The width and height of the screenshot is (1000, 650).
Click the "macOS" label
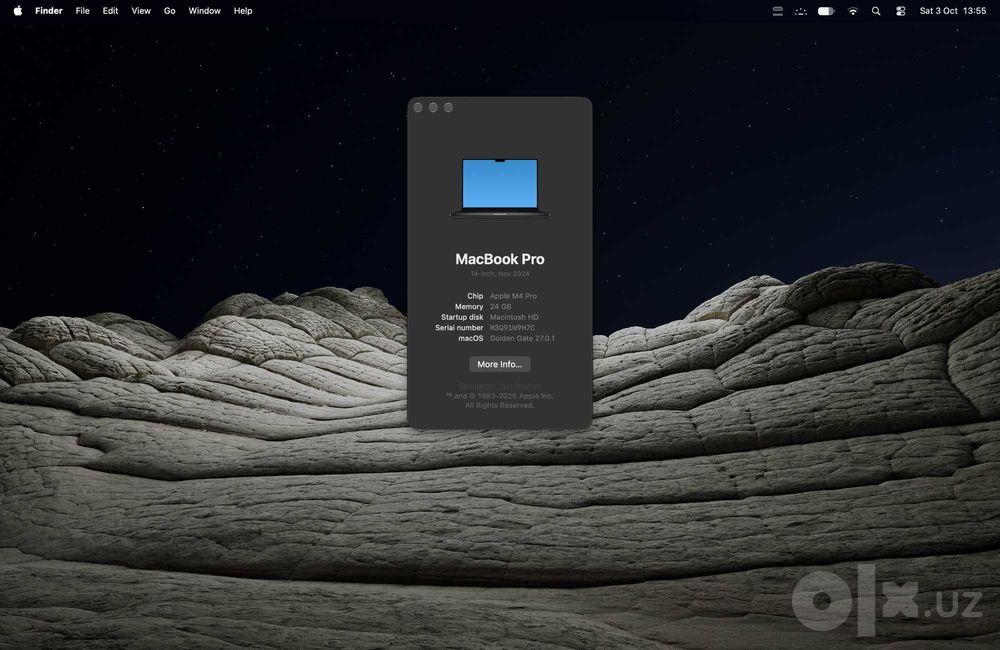(471, 339)
